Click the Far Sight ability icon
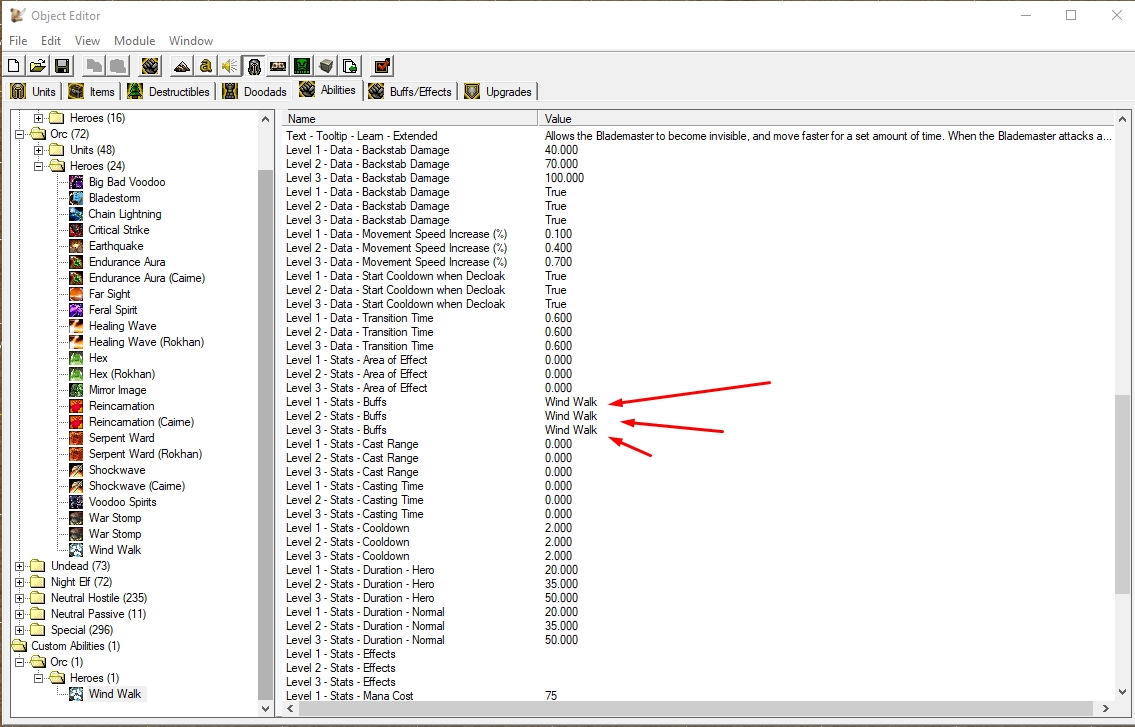The height and width of the screenshot is (727, 1135). tap(76, 294)
